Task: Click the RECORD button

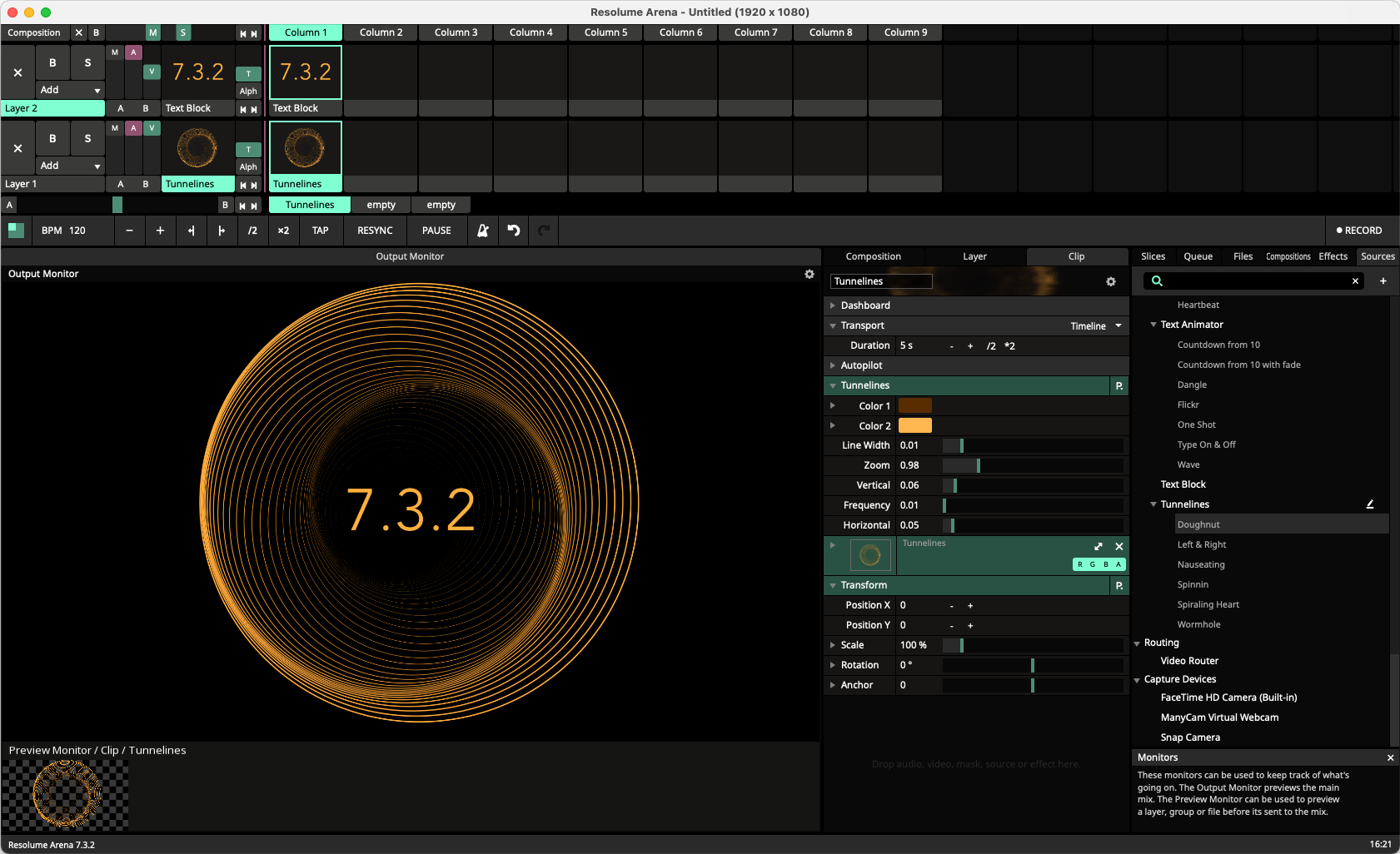Action: [x=1358, y=231]
